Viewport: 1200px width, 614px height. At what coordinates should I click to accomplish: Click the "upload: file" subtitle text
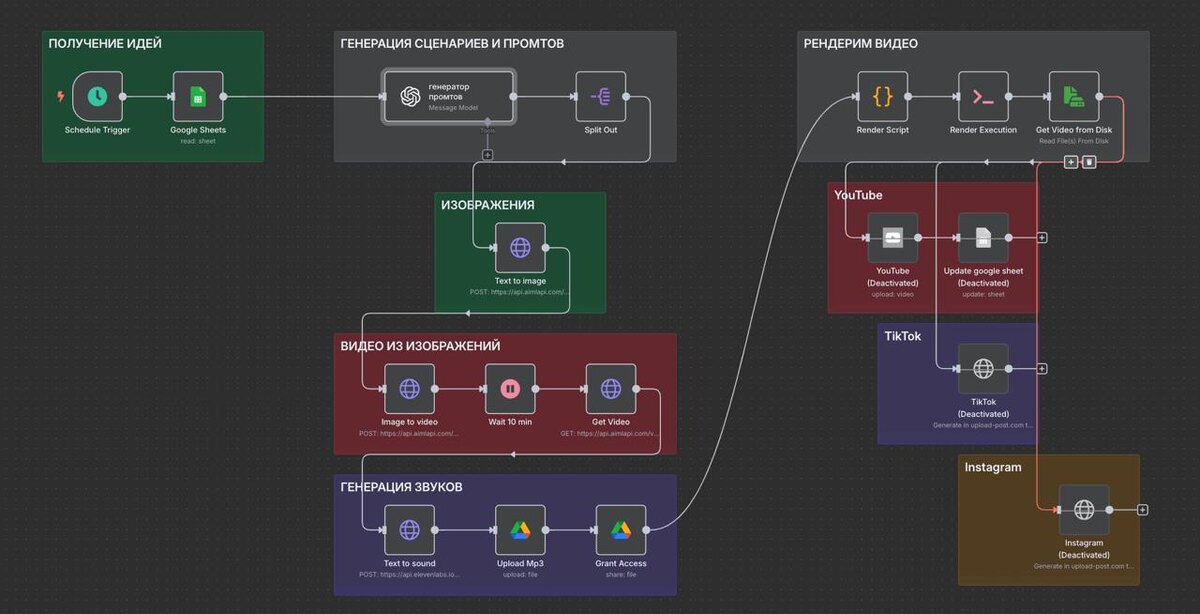tap(520, 575)
